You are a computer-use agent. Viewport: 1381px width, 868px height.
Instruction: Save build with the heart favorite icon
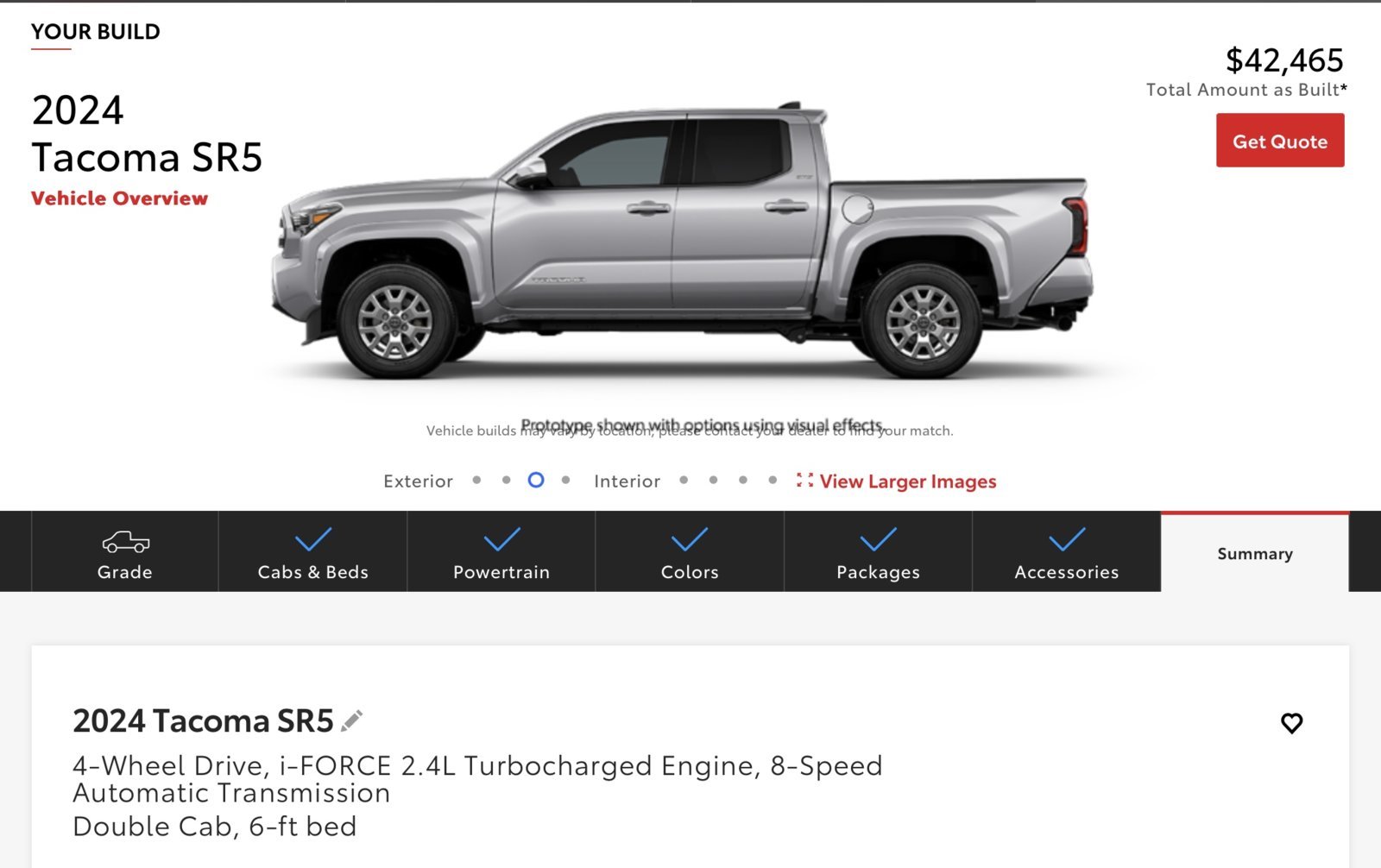[x=1291, y=723]
